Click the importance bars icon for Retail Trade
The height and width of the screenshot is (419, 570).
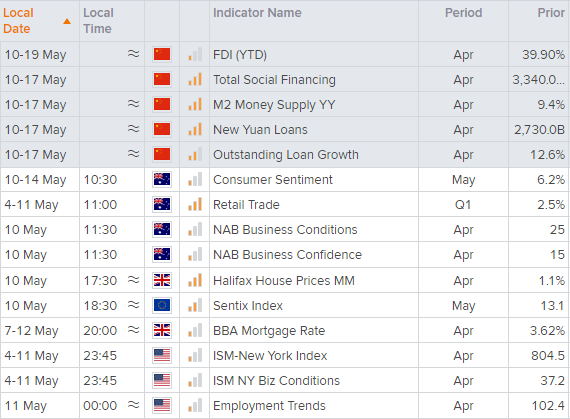tap(195, 204)
